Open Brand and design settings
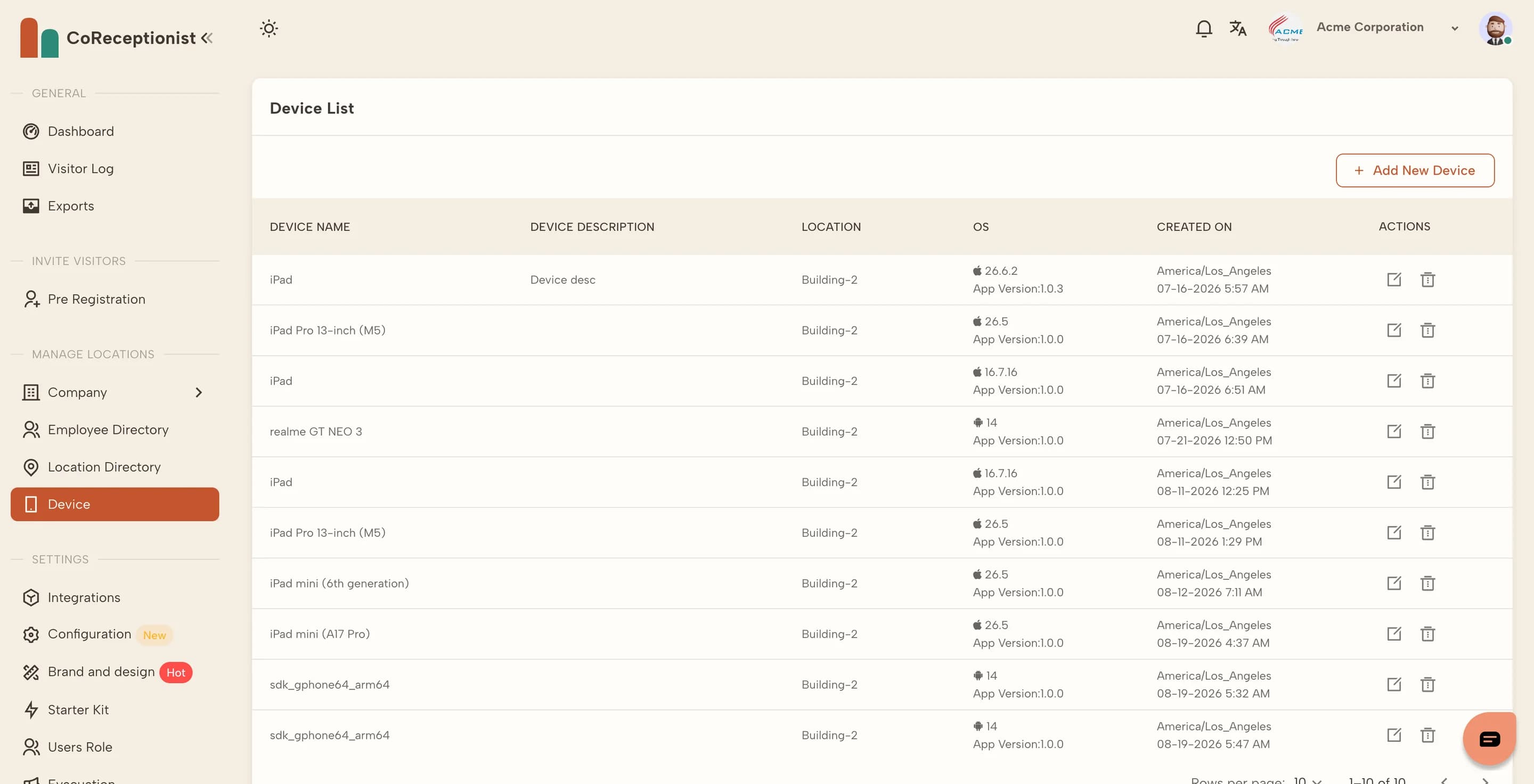1534x784 pixels. (x=115, y=672)
